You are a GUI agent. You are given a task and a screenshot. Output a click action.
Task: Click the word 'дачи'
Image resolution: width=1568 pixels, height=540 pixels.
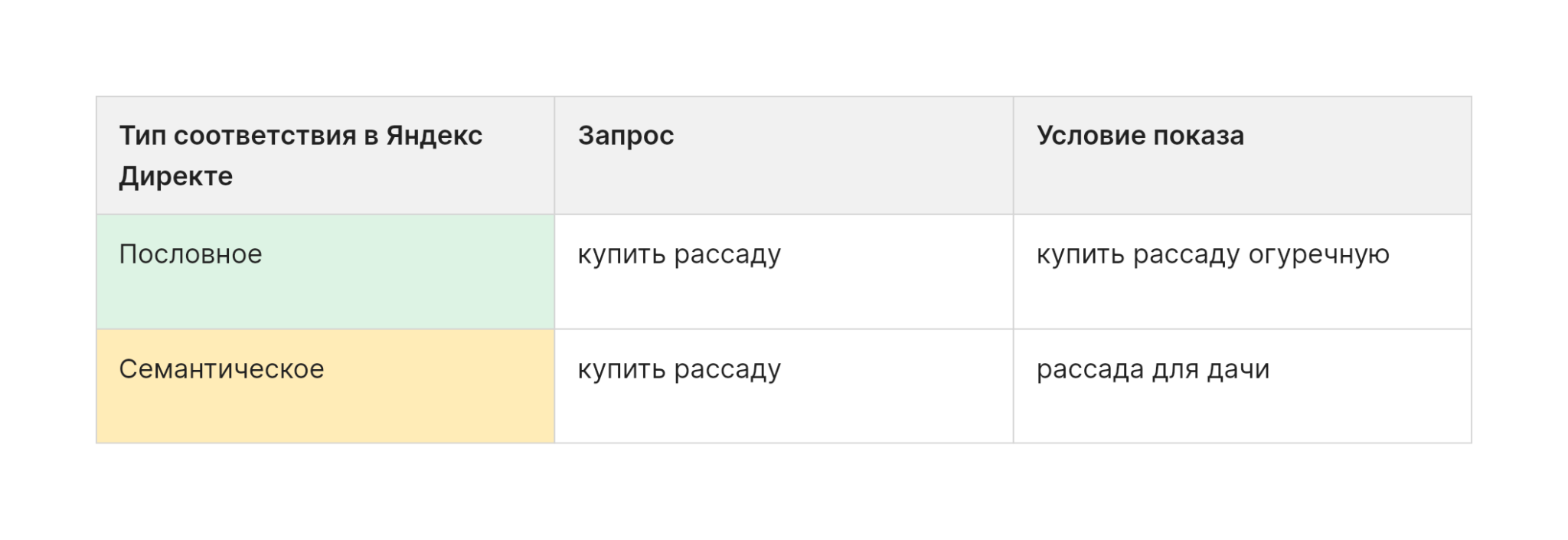(x=1238, y=370)
